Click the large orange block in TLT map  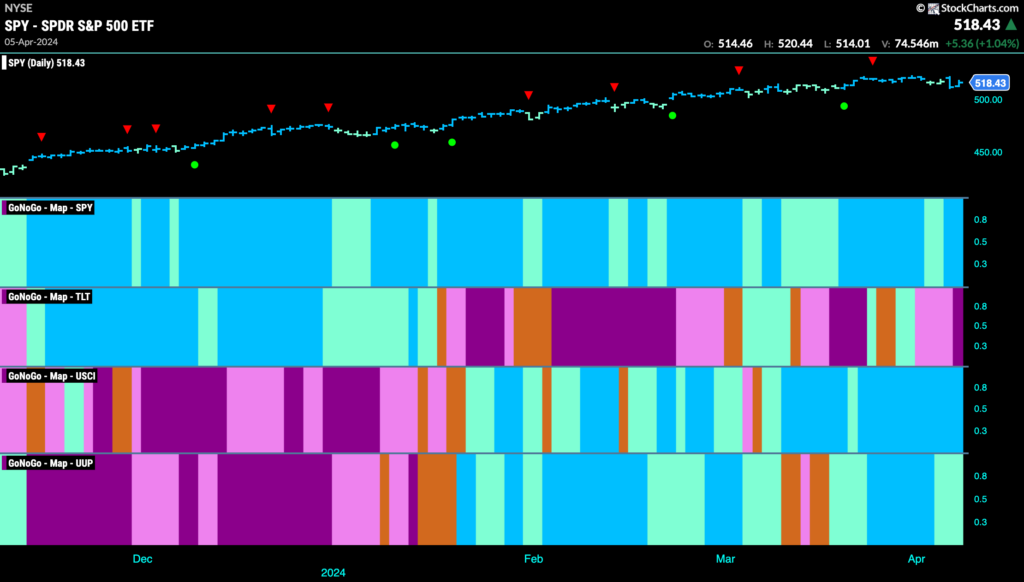tap(532, 327)
